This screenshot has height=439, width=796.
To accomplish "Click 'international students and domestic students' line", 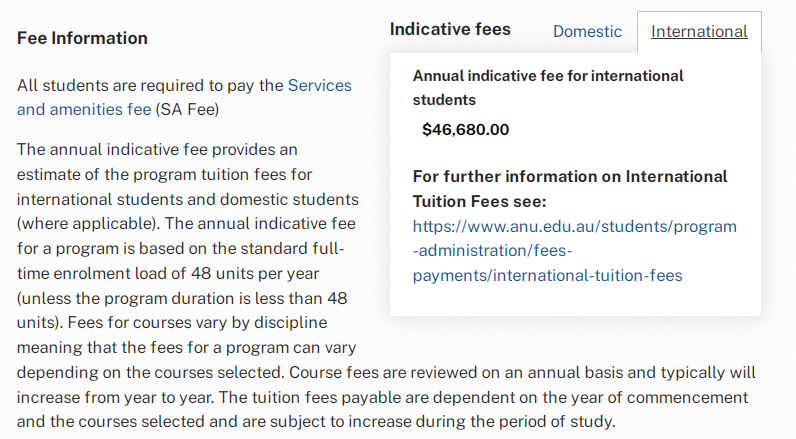I will [187, 198].
